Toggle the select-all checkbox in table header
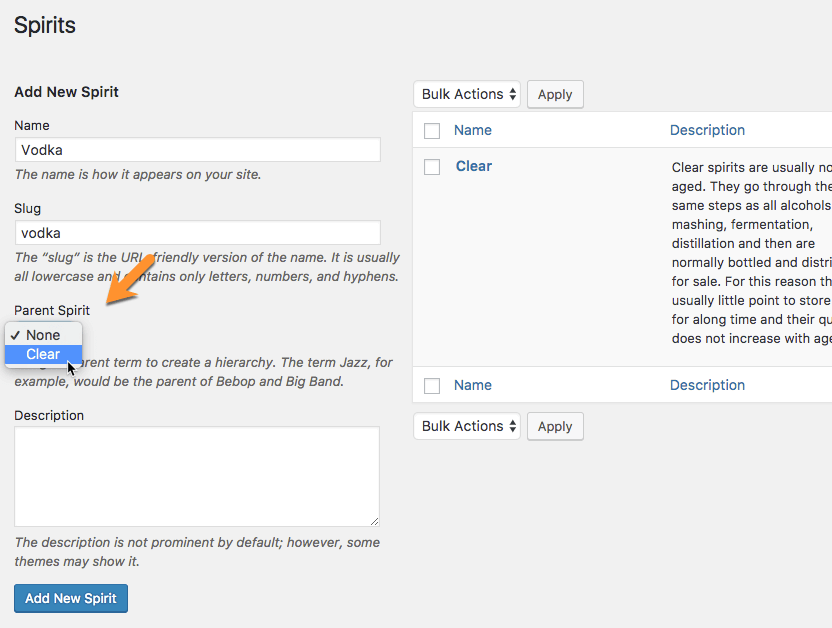The height and width of the screenshot is (628, 832). 432,131
